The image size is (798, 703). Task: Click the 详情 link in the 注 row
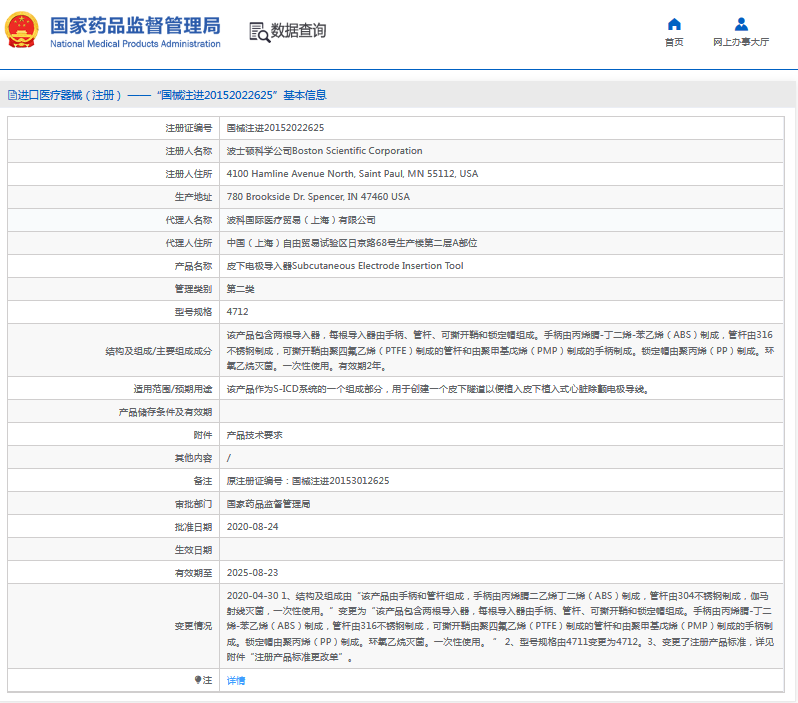point(235,680)
